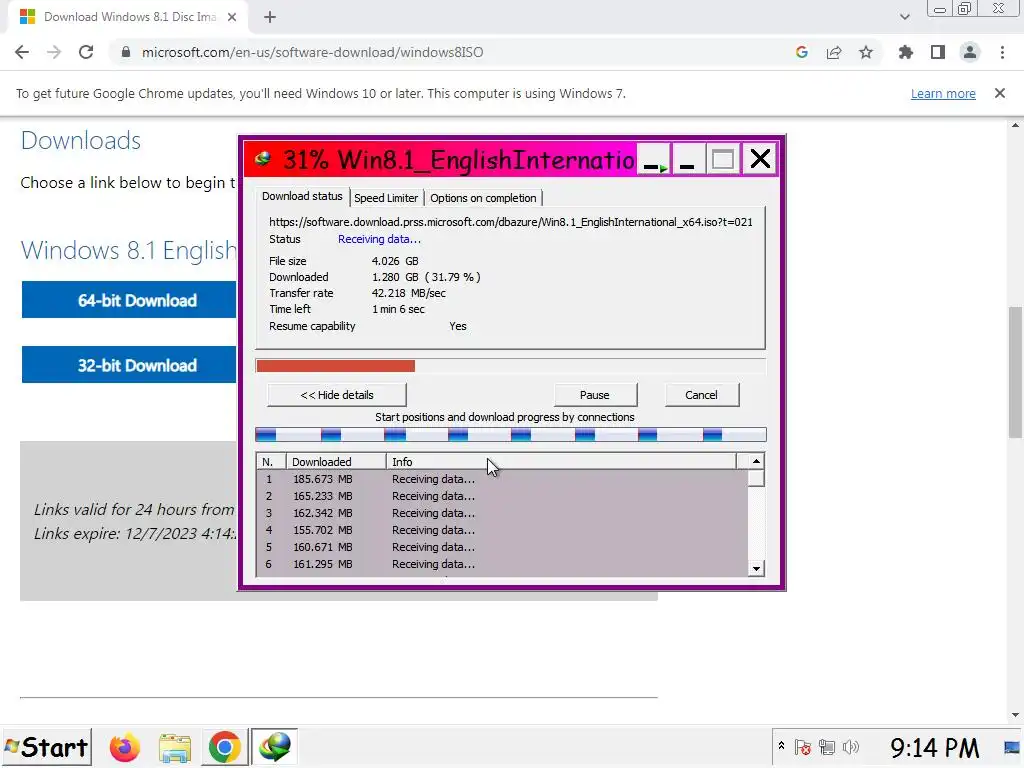1024x768 pixels.
Task: Cancel the download
Action: (x=701, y=394)
